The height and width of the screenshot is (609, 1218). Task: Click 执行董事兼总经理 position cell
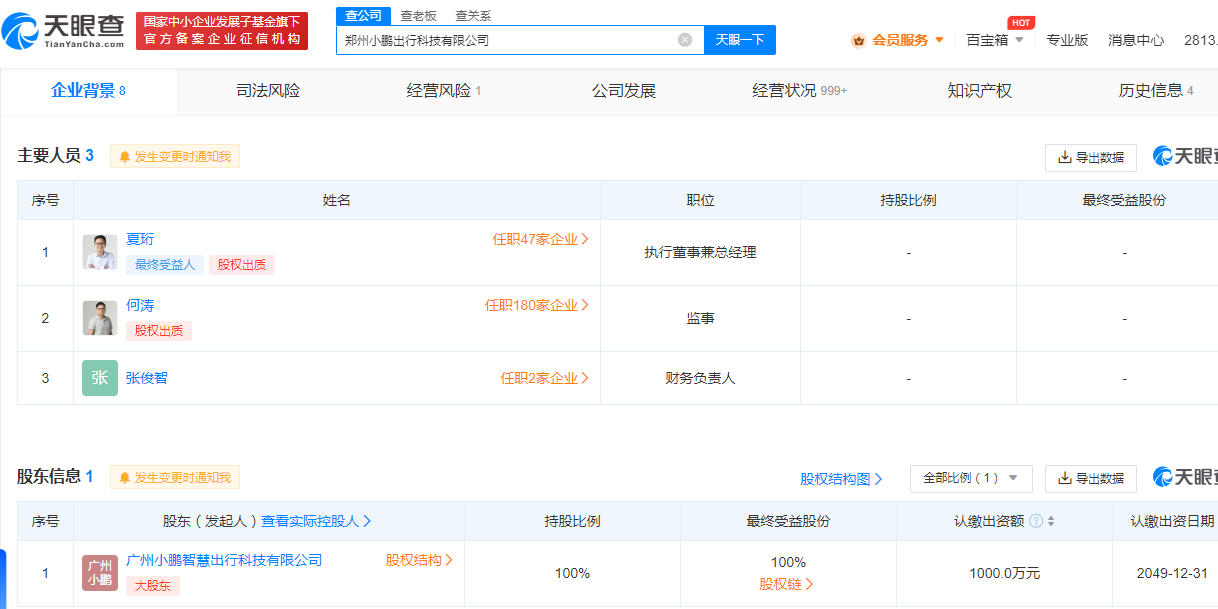(x=700, y=253)
